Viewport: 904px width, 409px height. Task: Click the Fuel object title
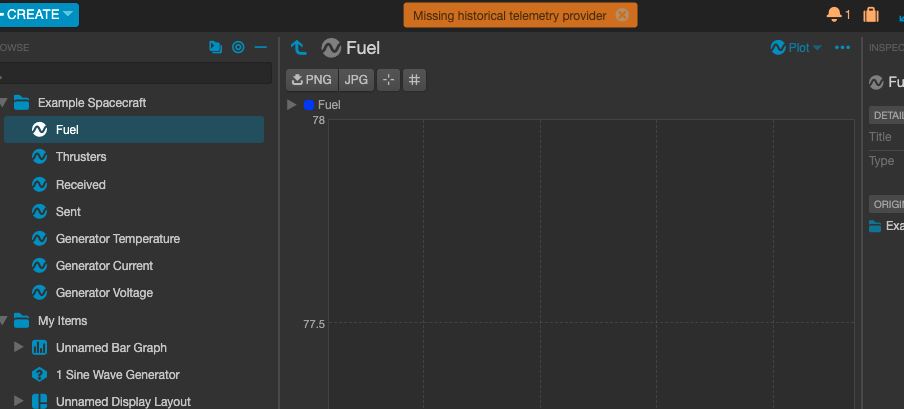coord(363,48)
